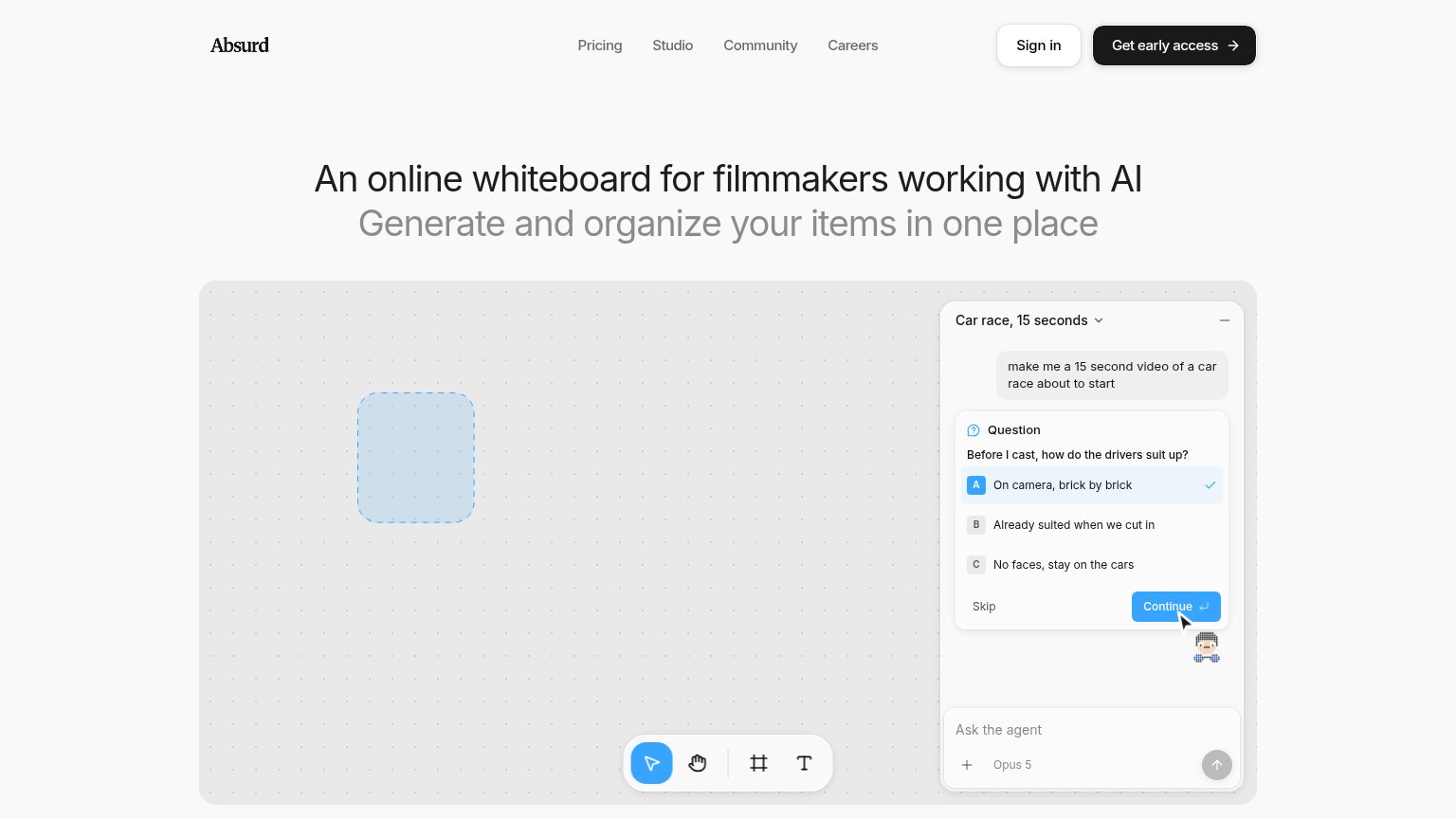The height and width of the screenshot is (819, 1456).
Task: Activate the hand pan tool
Action: (698, 763)
